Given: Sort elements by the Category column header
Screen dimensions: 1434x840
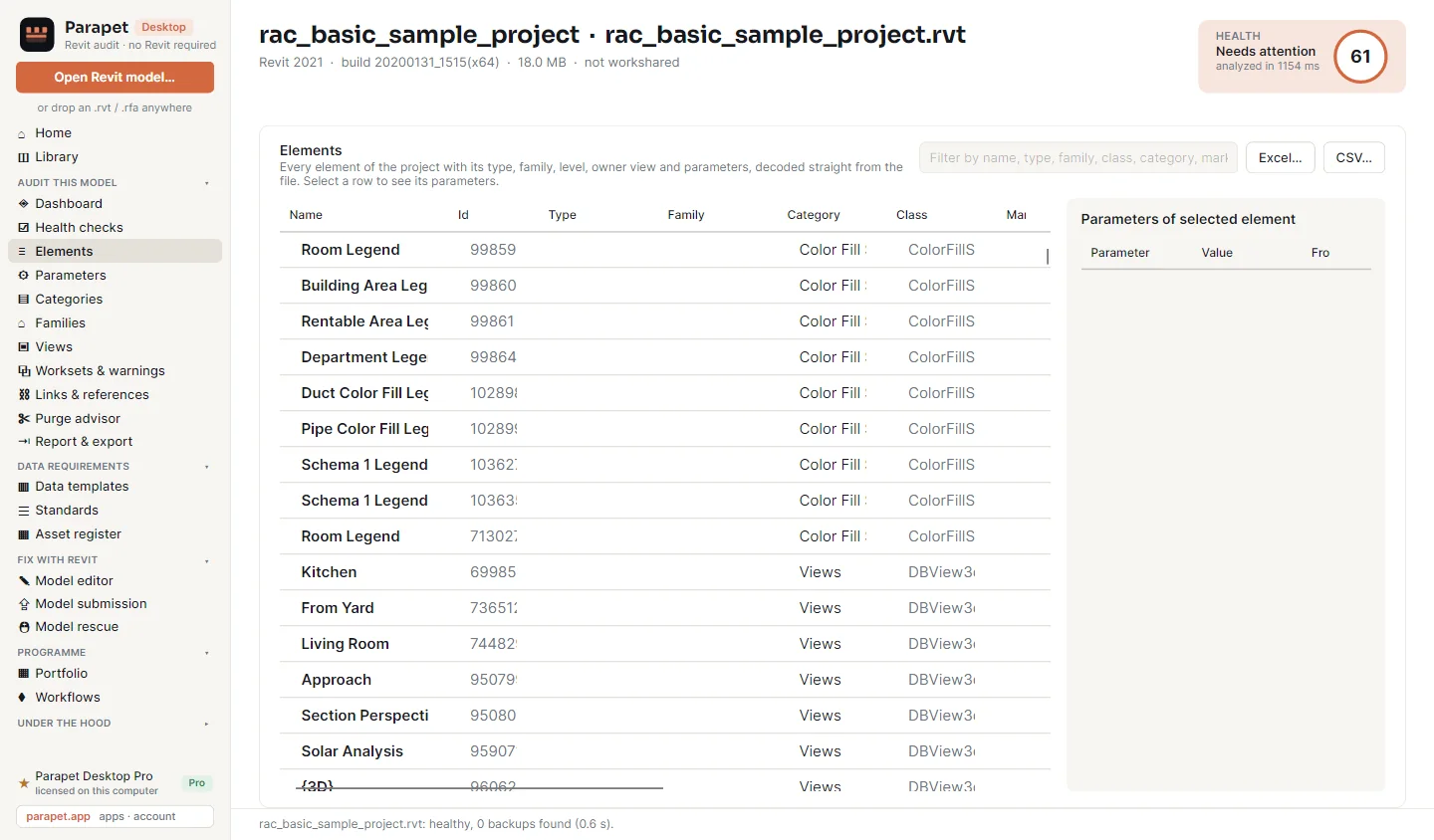Looking at the screenshot, I should click(814, 215).
